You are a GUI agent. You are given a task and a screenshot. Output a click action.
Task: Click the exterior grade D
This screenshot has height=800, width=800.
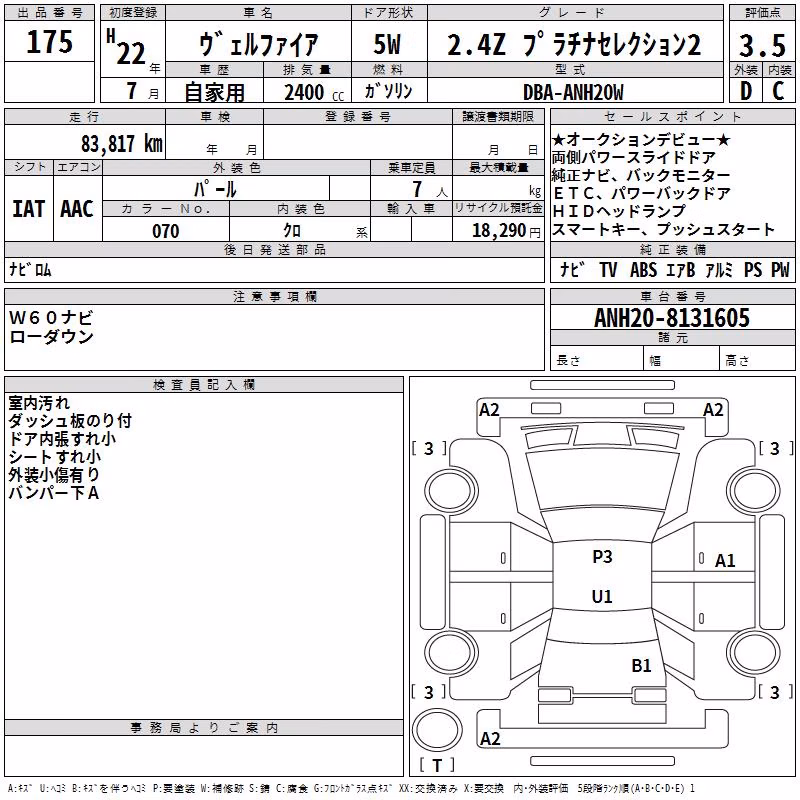tap(746, 91)
